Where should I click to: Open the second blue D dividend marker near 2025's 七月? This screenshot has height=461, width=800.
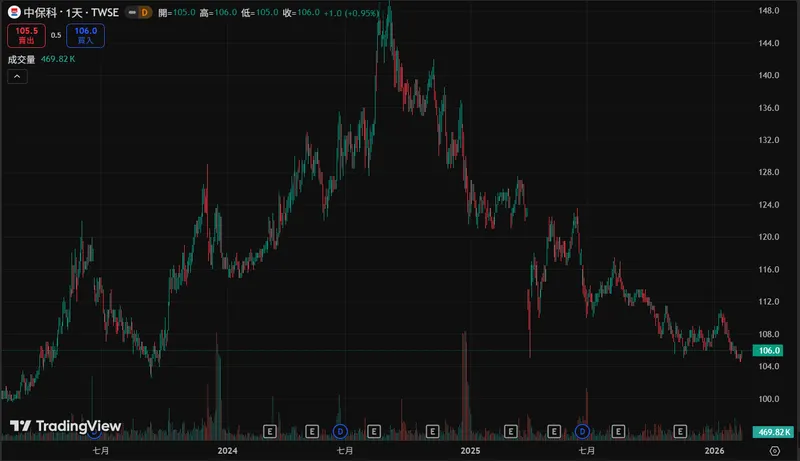point(582,432)
